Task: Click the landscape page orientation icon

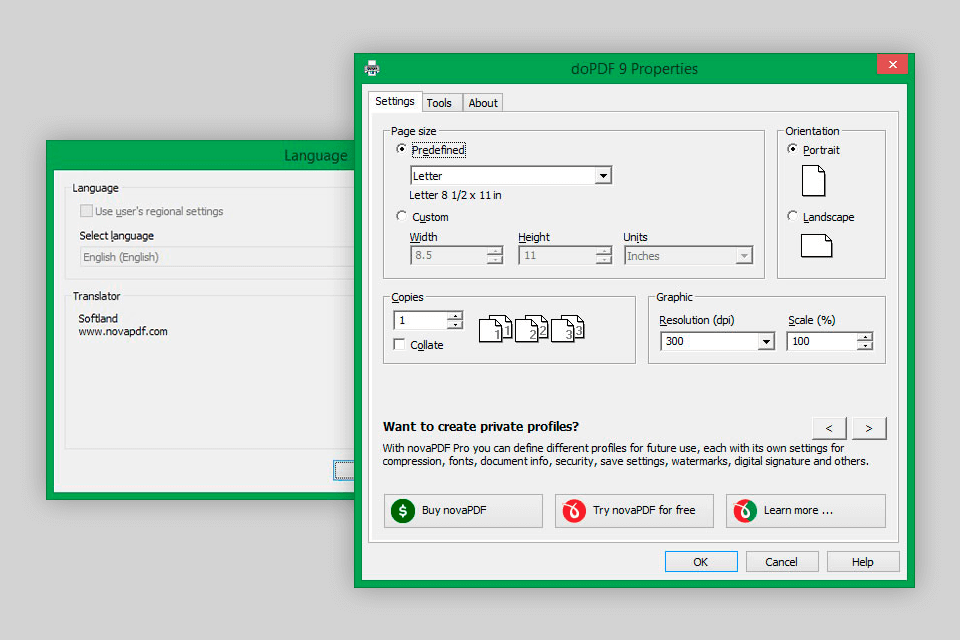Action: 816,245
